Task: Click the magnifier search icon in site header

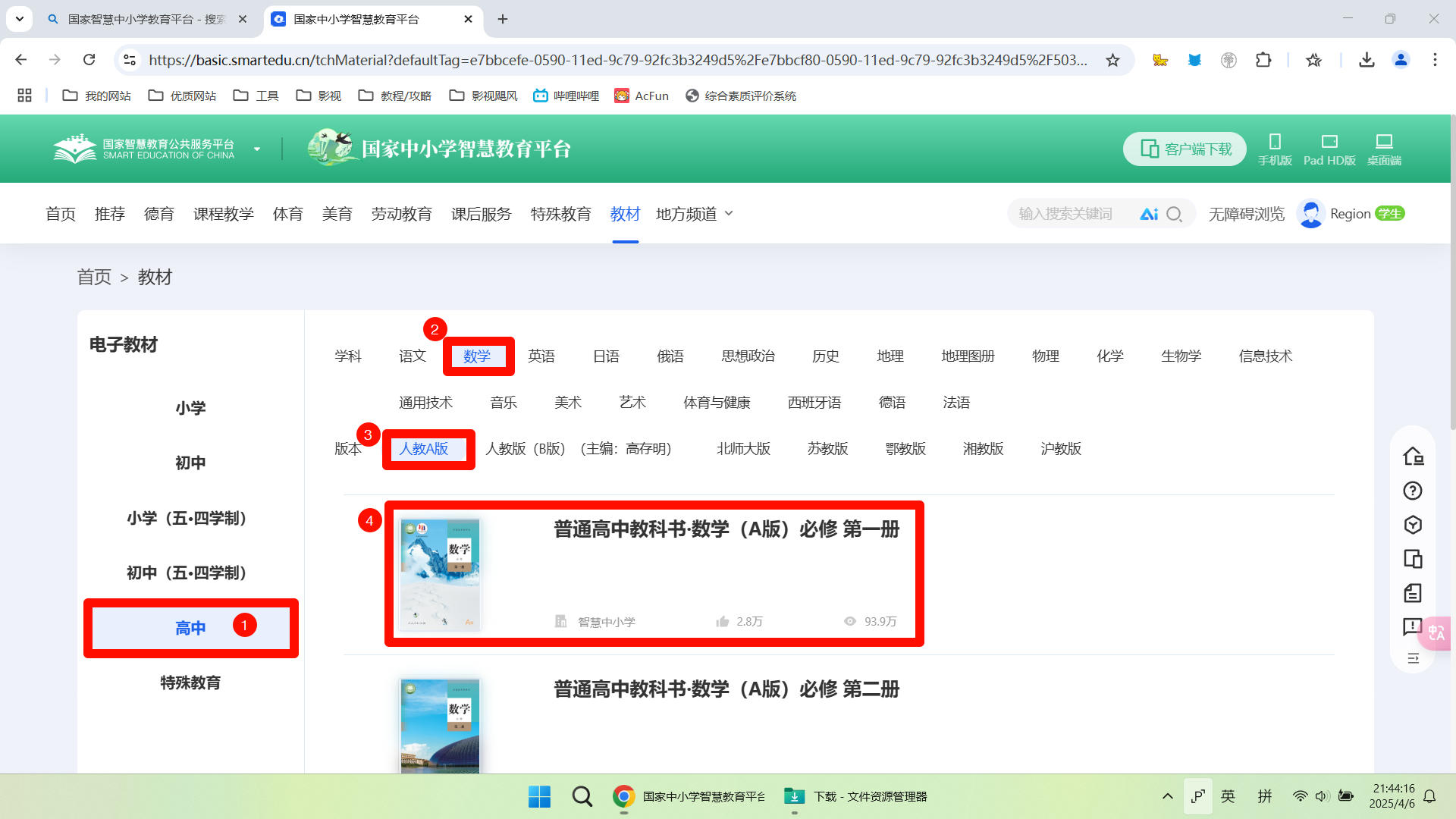Action: [x=1174, y=214]
